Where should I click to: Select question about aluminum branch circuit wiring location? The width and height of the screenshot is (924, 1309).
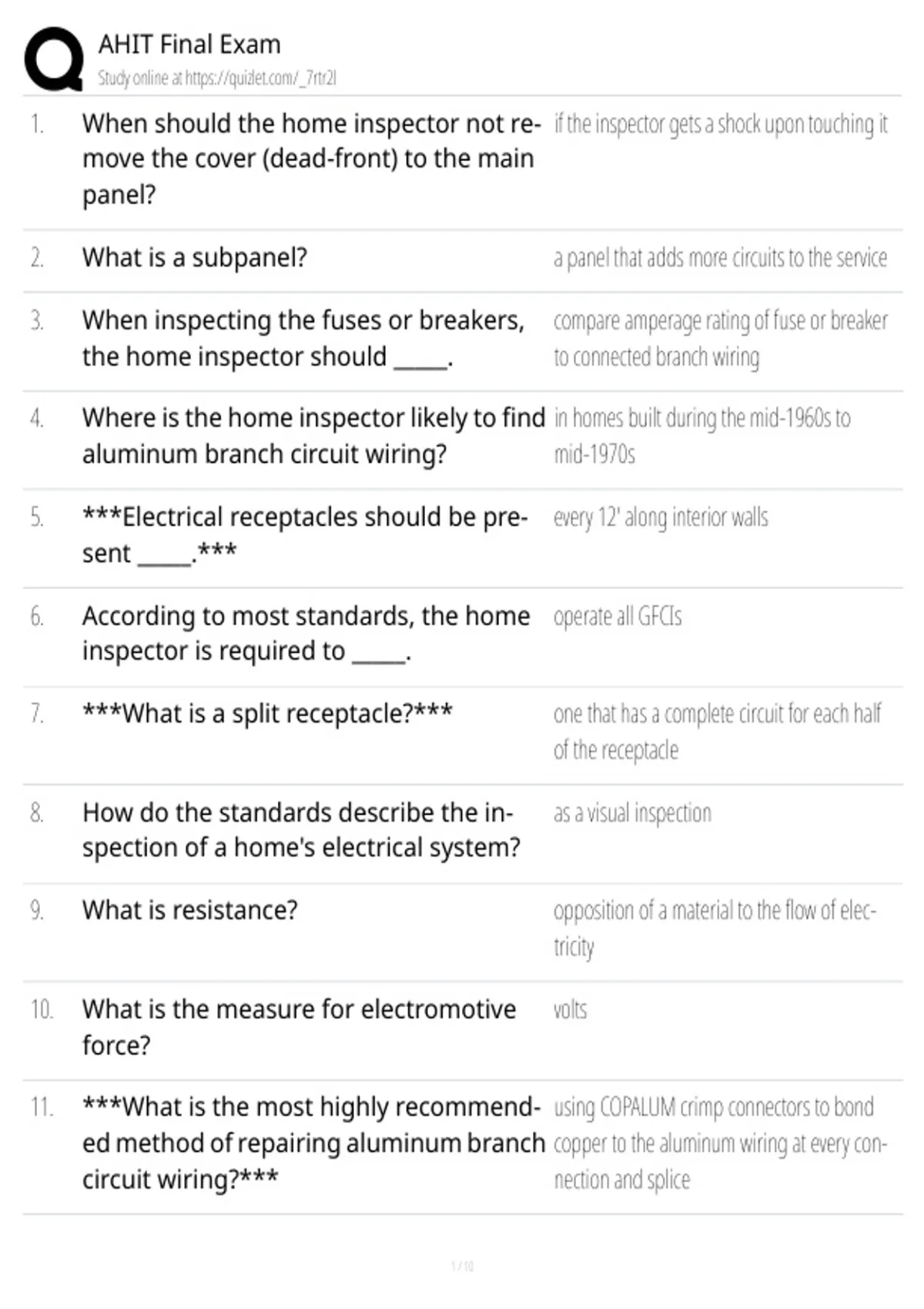pos(313,436)
